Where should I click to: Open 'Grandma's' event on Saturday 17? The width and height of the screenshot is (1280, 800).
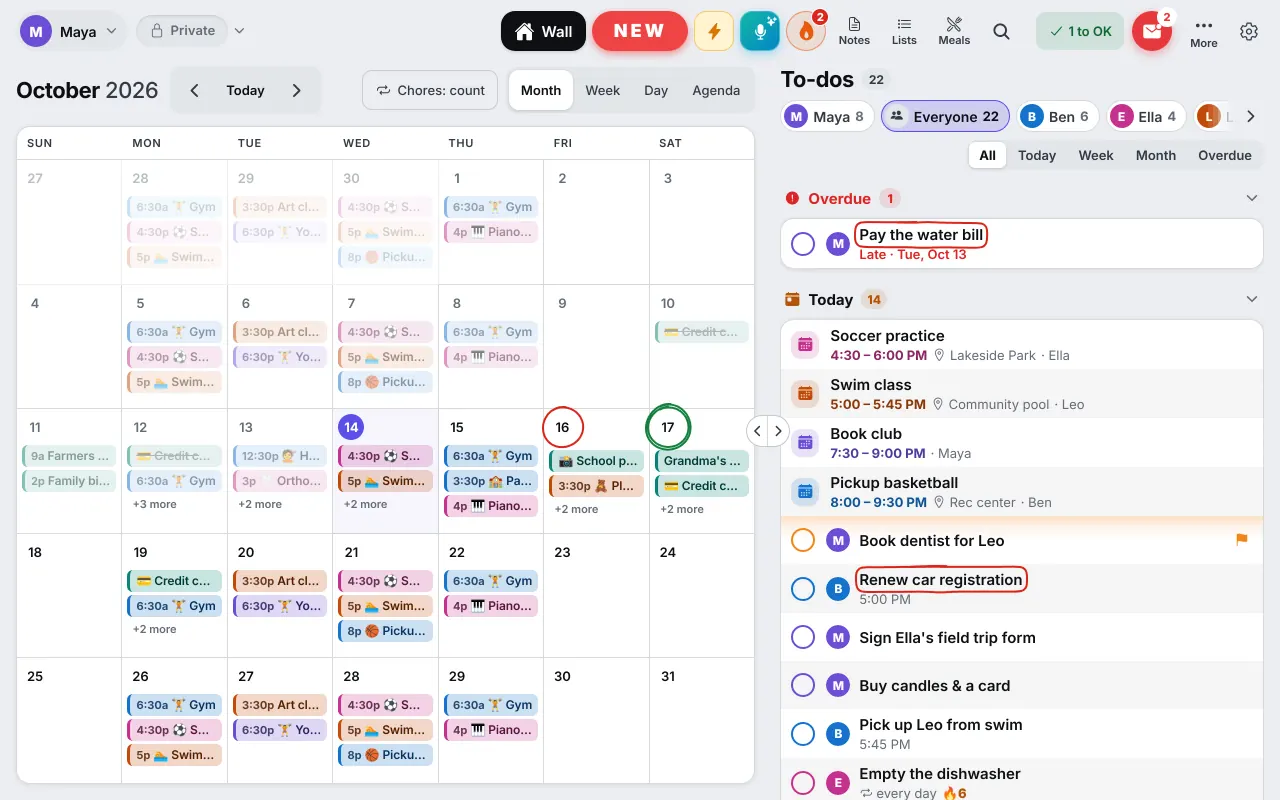click(701, 461)
